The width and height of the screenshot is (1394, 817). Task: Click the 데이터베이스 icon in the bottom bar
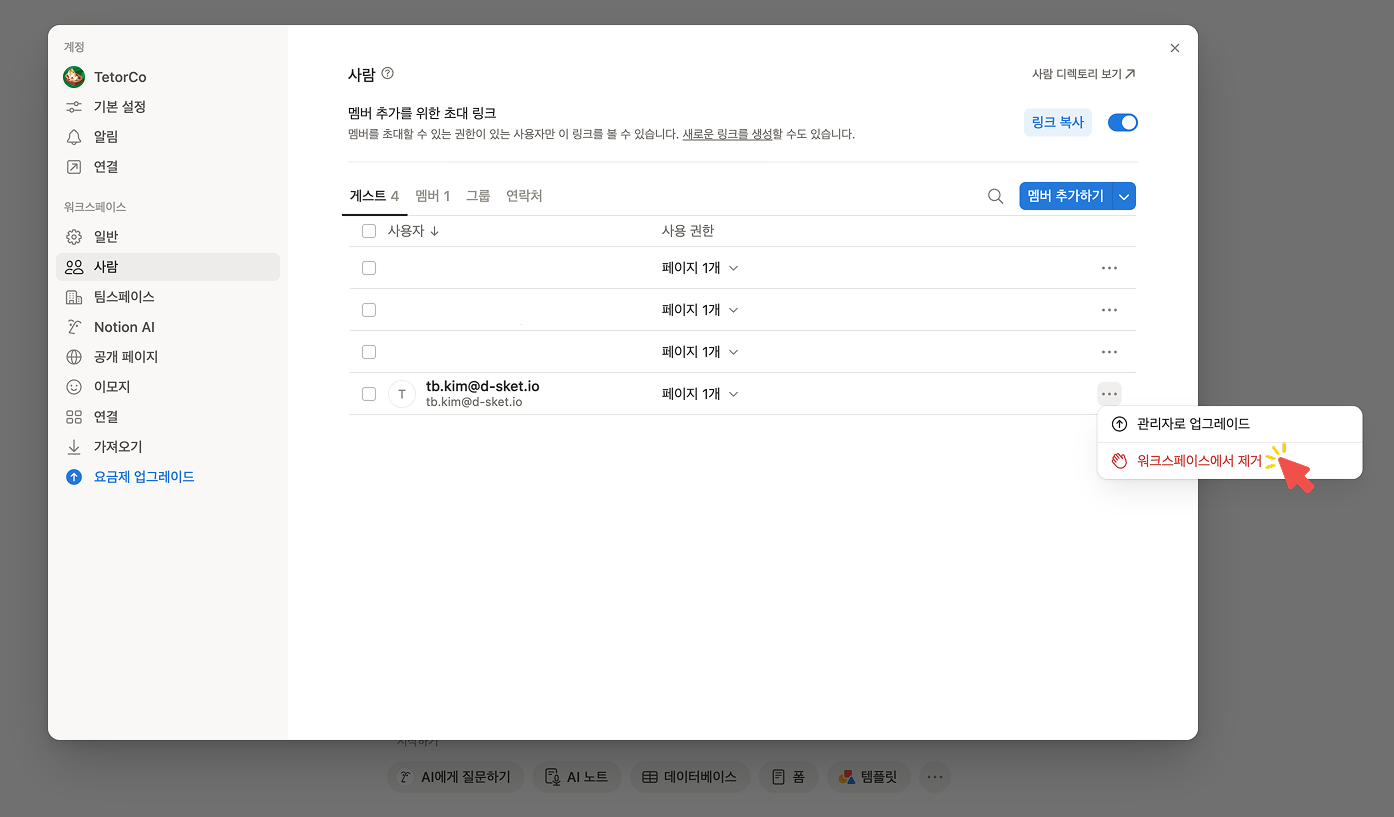click(690, 776)
